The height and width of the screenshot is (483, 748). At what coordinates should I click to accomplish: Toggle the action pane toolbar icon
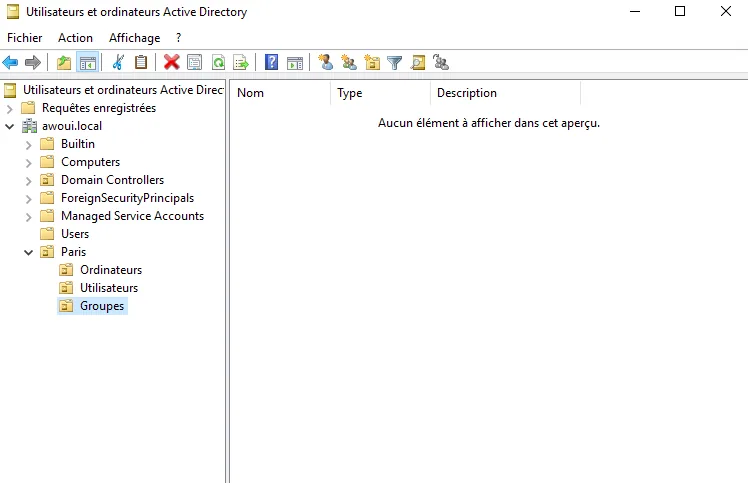pos(295,63)
